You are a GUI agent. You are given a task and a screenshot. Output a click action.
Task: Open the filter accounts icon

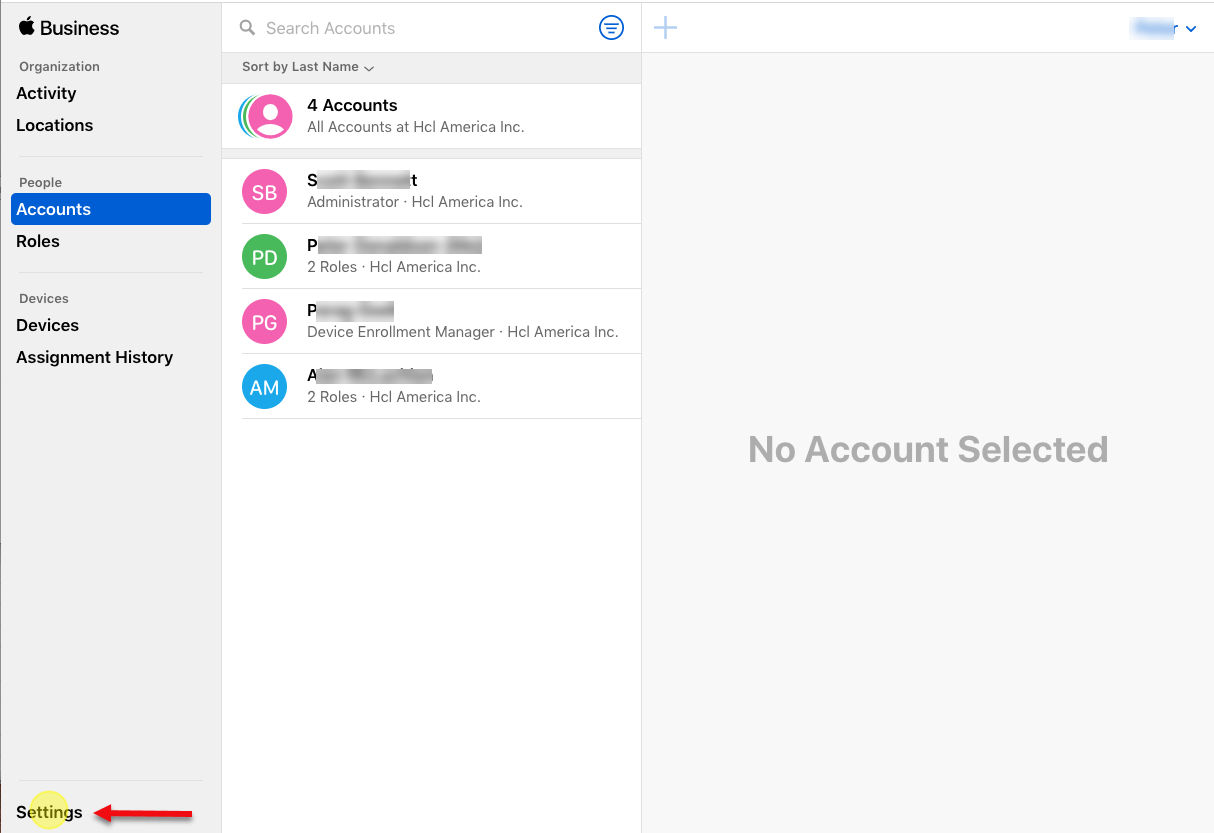tap(611, 28)
